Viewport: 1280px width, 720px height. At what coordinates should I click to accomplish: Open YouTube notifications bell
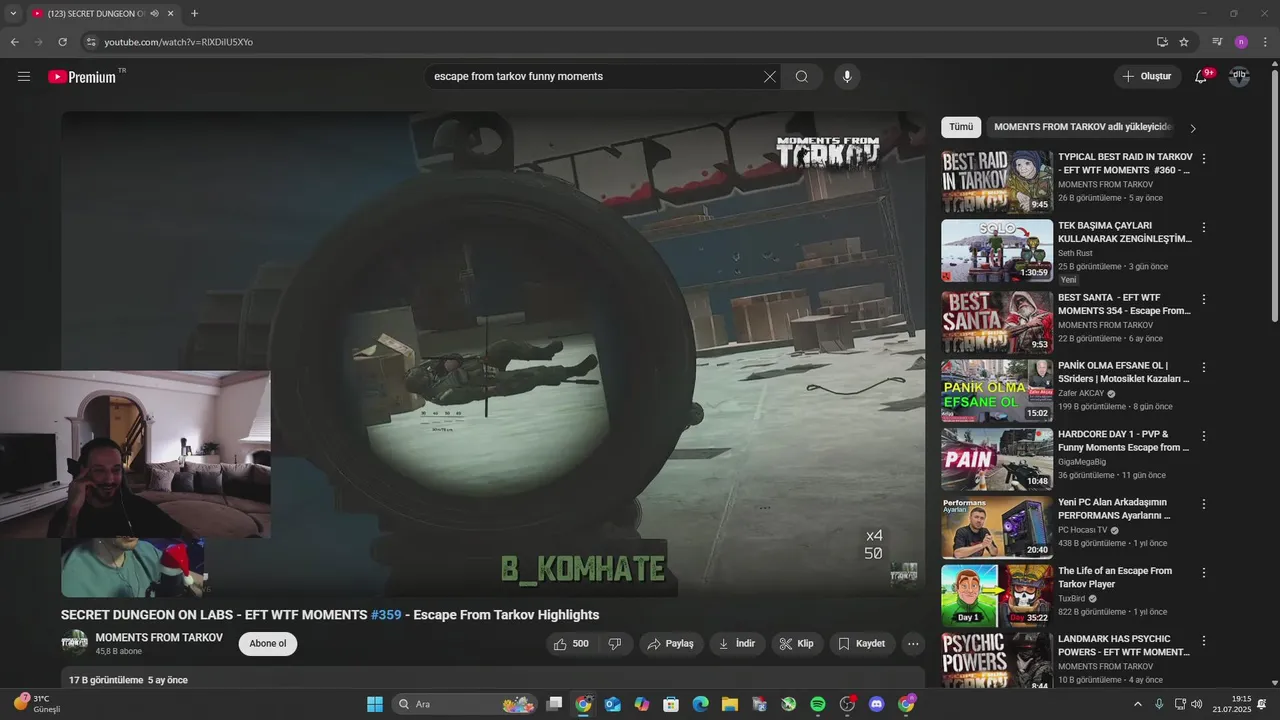pyautogui.click(x=1202, y=77)
